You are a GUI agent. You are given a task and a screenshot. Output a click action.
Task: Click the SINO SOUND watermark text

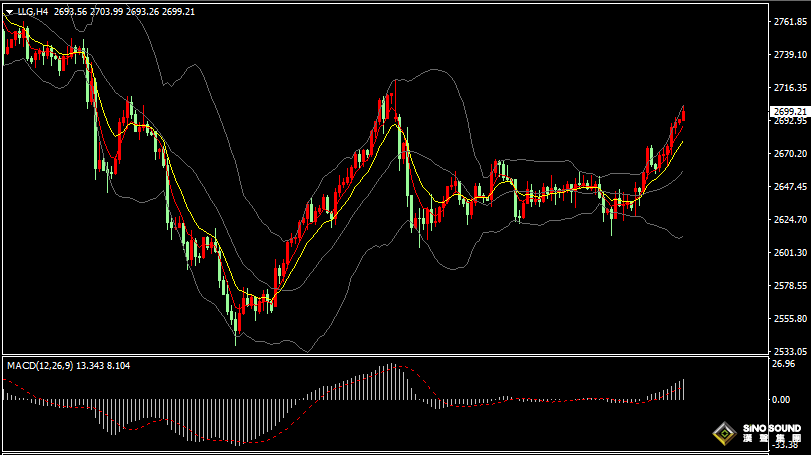(772, 429)
